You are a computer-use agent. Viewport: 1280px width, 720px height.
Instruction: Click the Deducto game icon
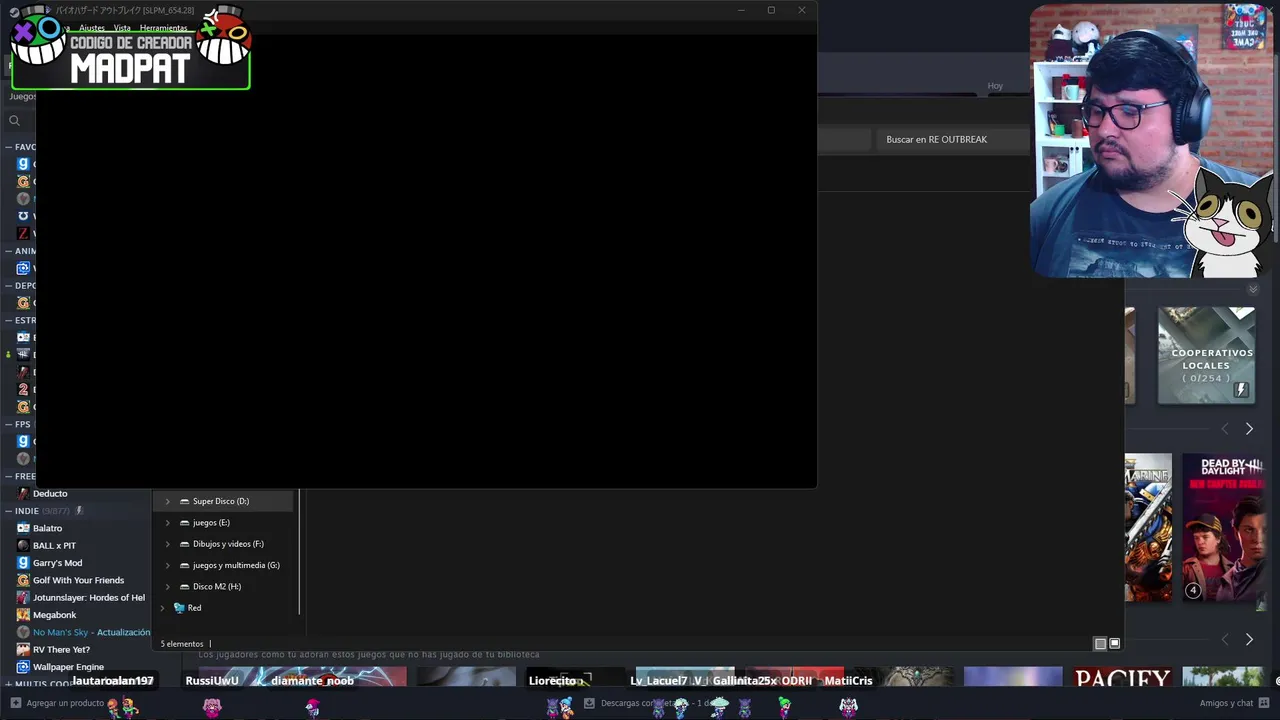pyautogui.click(x=23, y=493)
